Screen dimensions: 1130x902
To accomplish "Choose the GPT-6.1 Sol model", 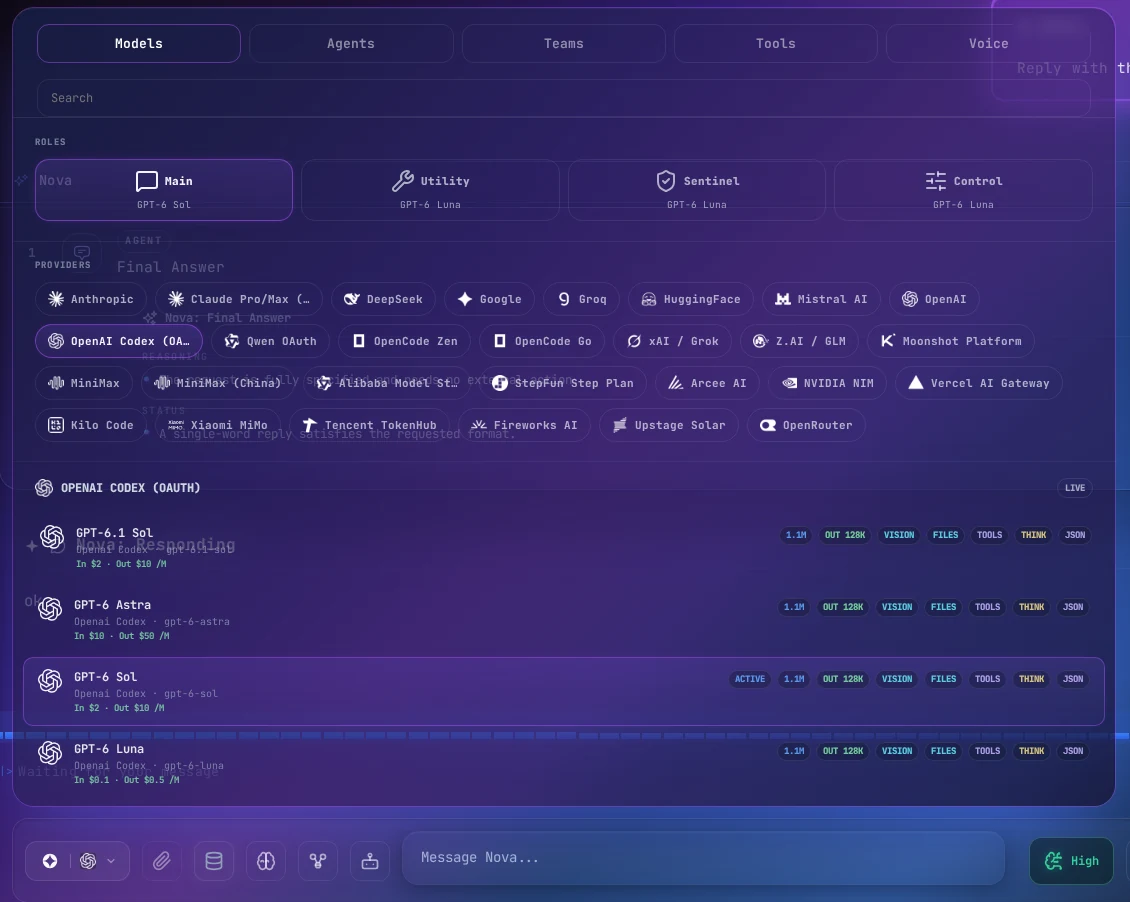I will tap(564, 548).
